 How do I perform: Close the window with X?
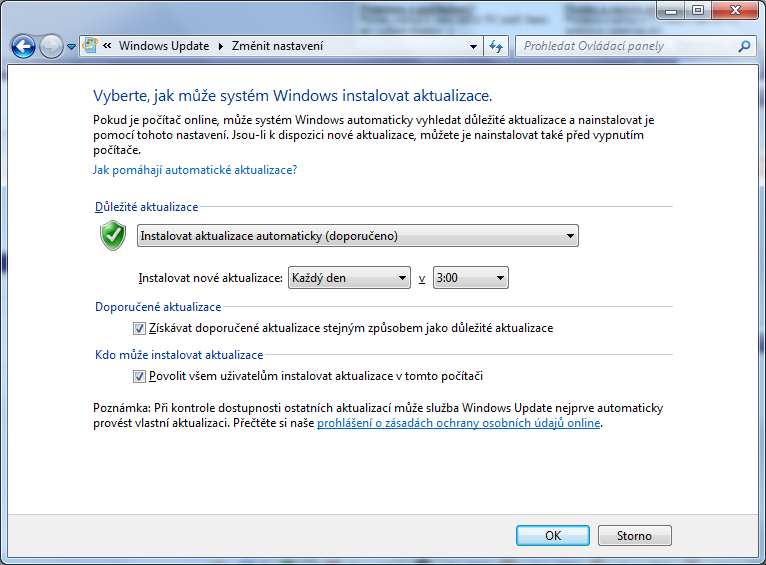(x=735, y=10)
